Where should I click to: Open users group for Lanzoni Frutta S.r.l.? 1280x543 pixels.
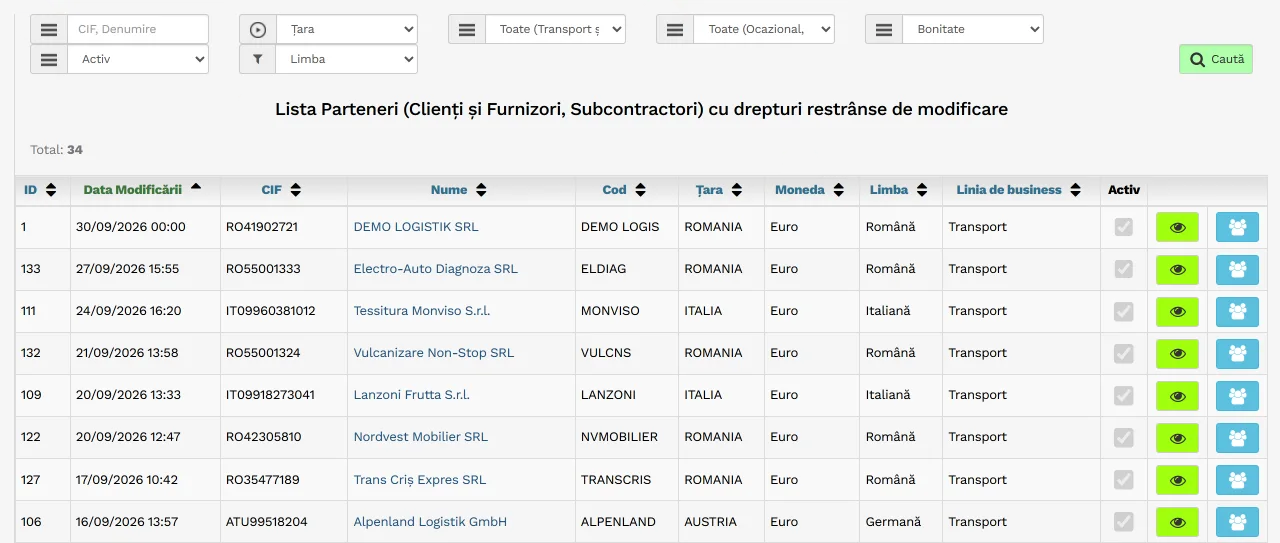(x=1237, y=395)
